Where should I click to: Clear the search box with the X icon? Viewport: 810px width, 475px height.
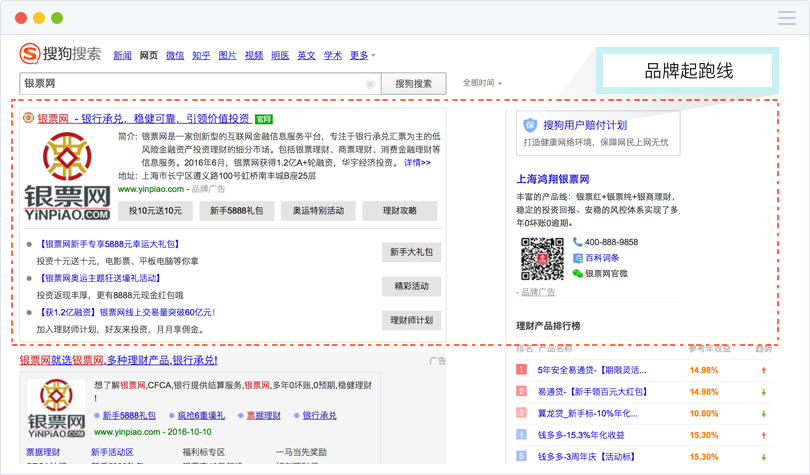tap(370, 84)
